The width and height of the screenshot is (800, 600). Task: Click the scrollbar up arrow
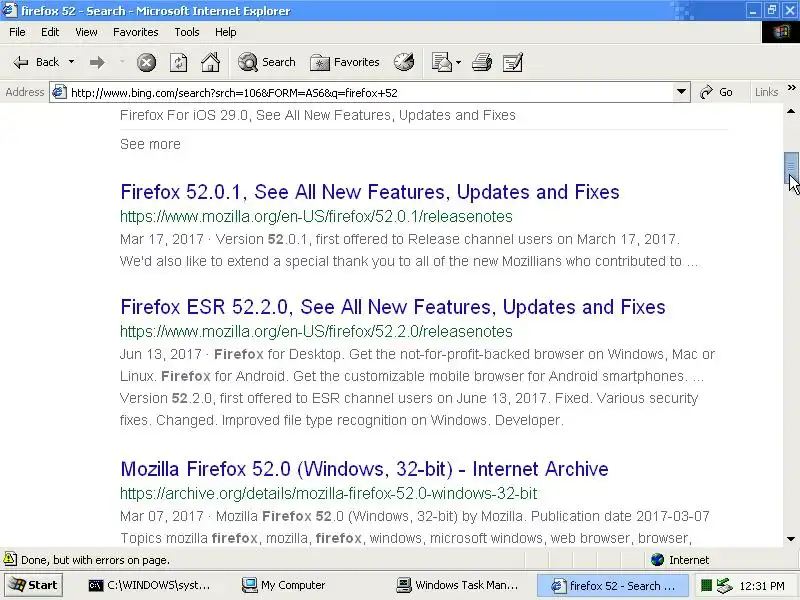791,112
